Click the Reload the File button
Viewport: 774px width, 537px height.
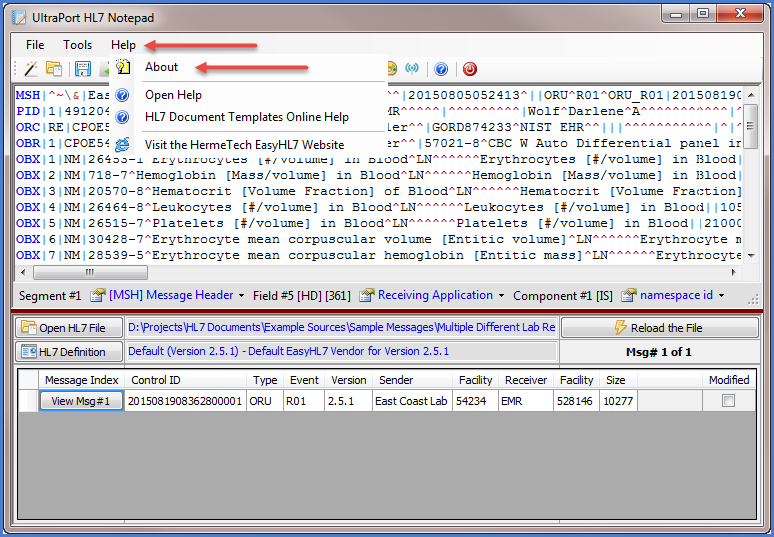[659, 328]
